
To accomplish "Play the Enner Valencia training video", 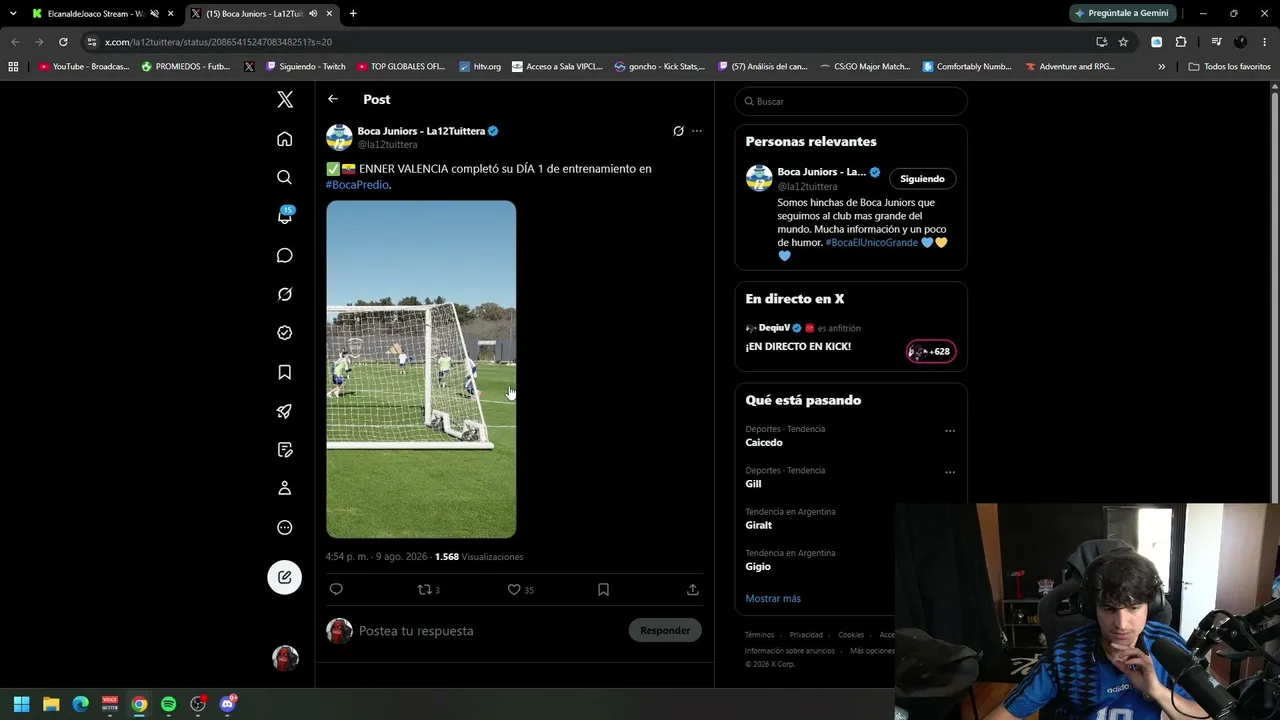I will (421, 370).
